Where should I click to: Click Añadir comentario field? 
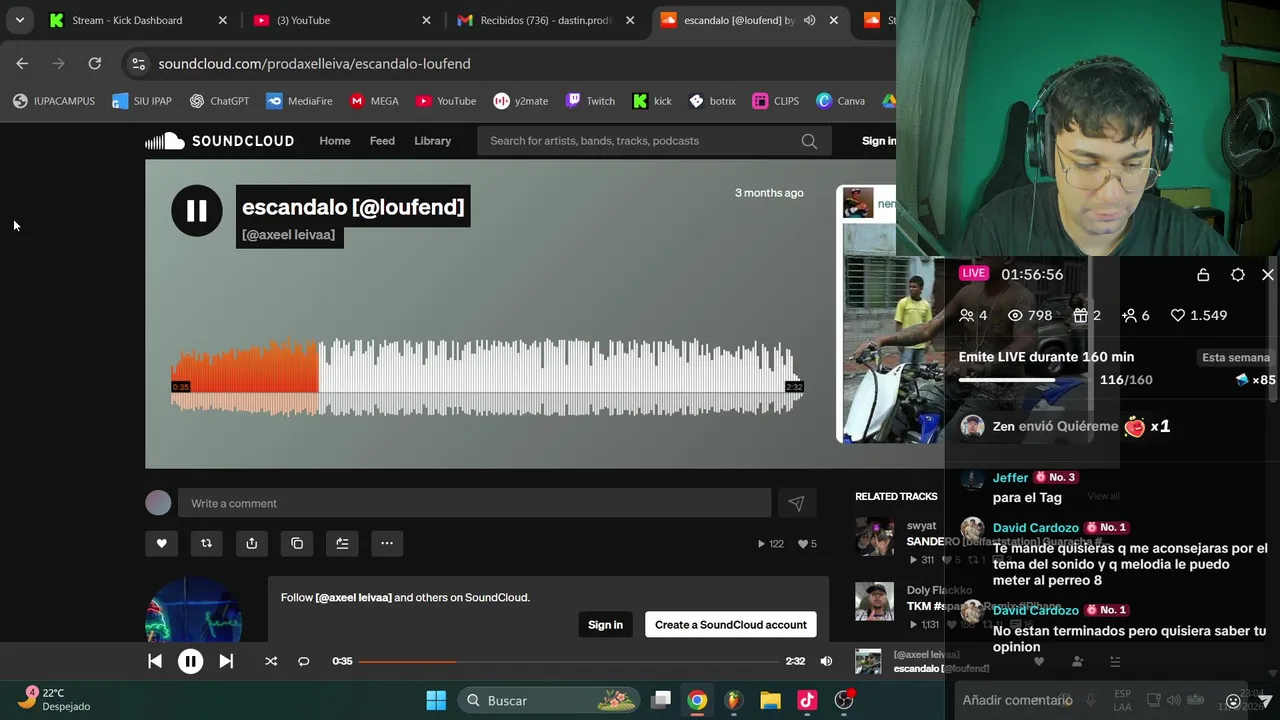tap(1017, 700)
